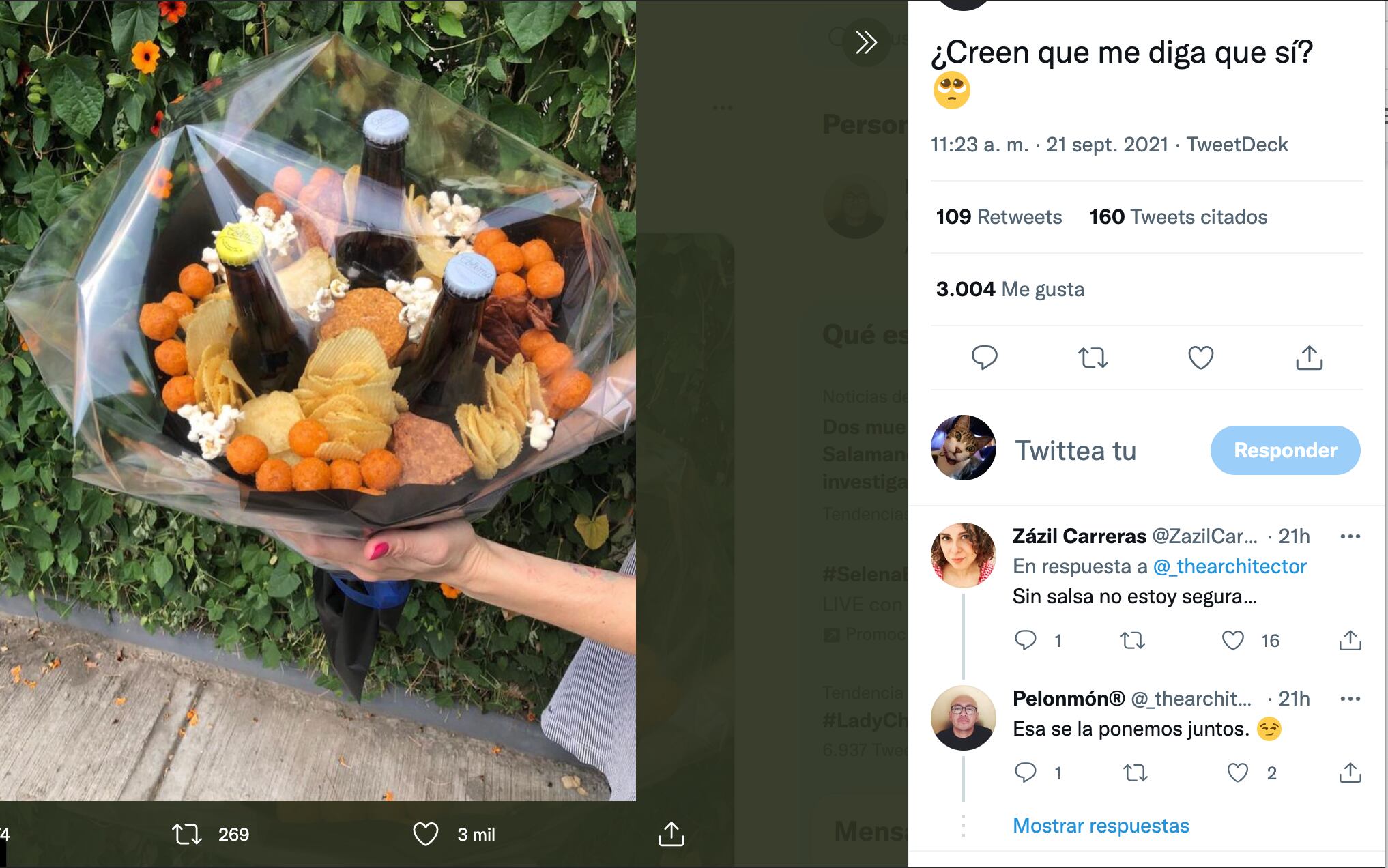
Task: View the 160 Tweets citados list
Action: 1178,217
